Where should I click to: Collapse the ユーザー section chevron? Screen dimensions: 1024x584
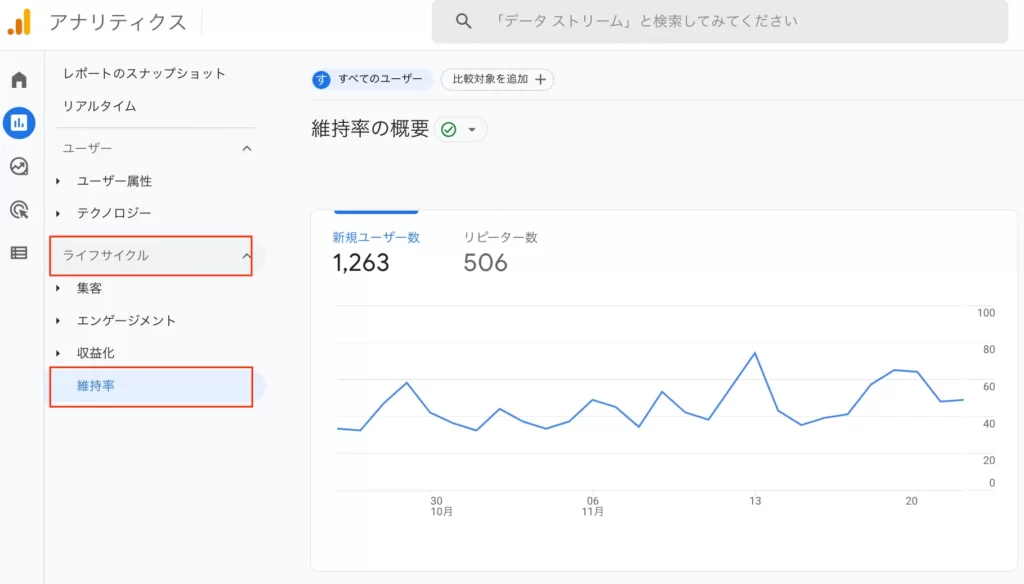point(246,148)
